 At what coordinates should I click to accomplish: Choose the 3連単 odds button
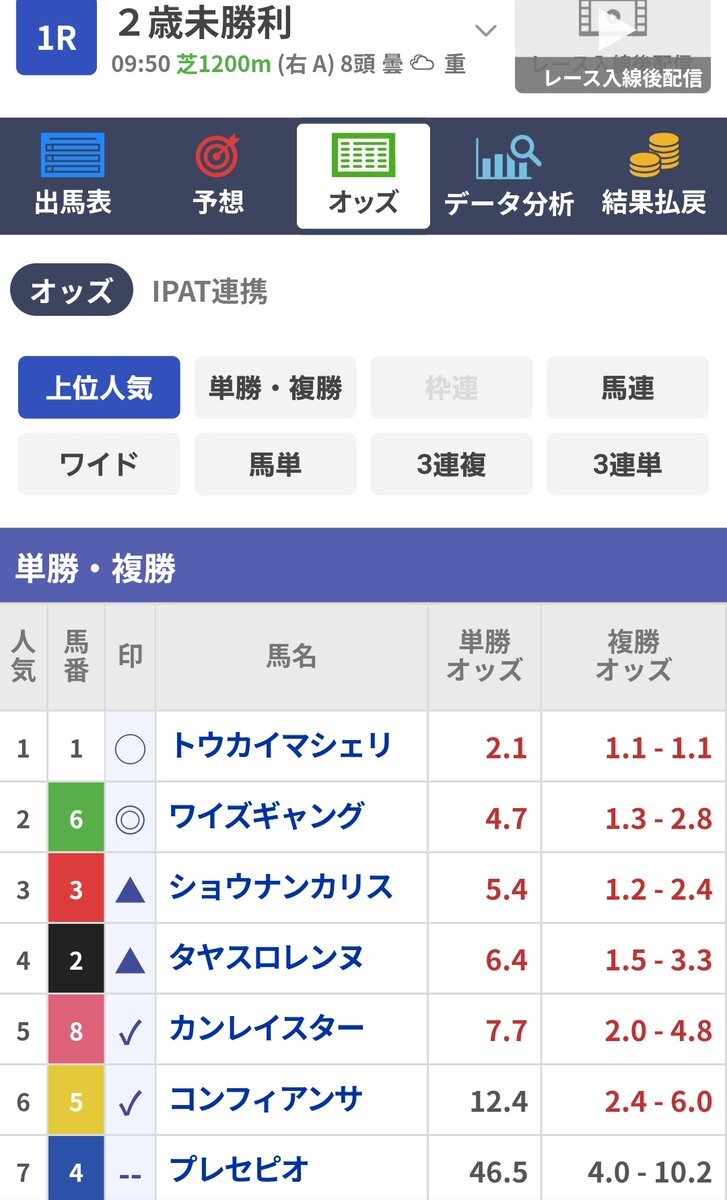pos(627,464)
